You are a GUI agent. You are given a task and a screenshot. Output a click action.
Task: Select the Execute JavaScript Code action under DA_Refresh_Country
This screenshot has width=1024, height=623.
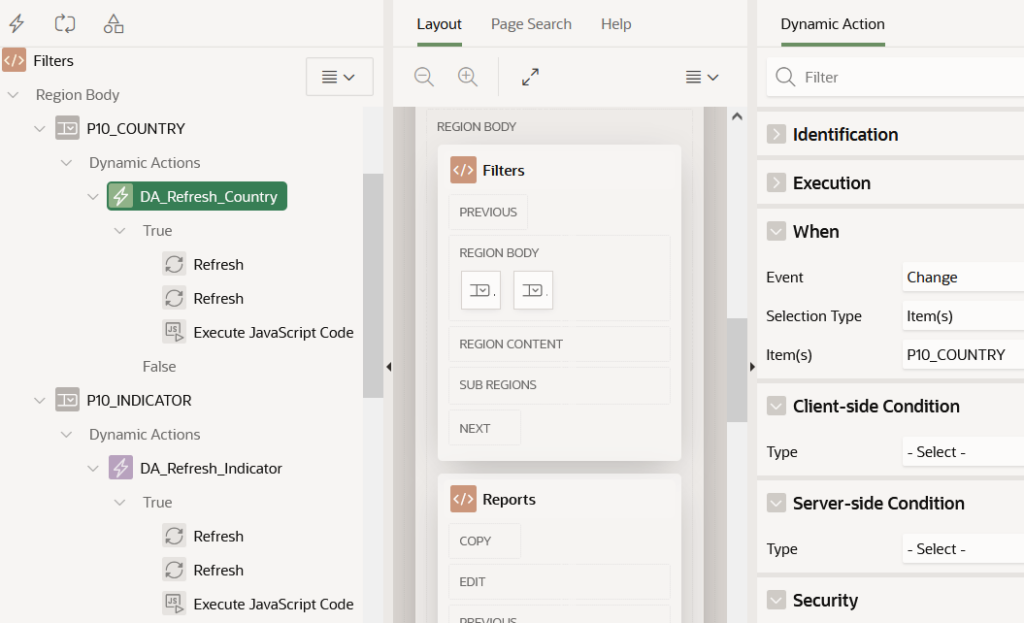coord(273,332)
